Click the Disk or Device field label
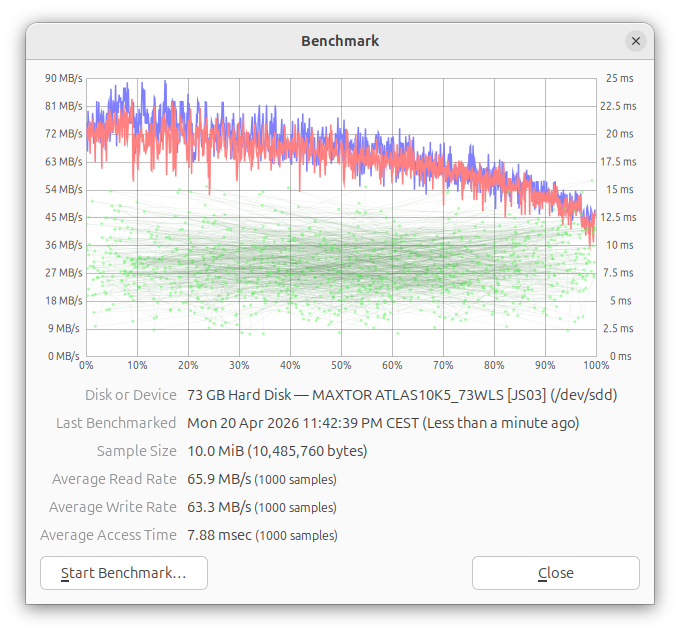This screenshot has height=633, width=680. [131, 395]
